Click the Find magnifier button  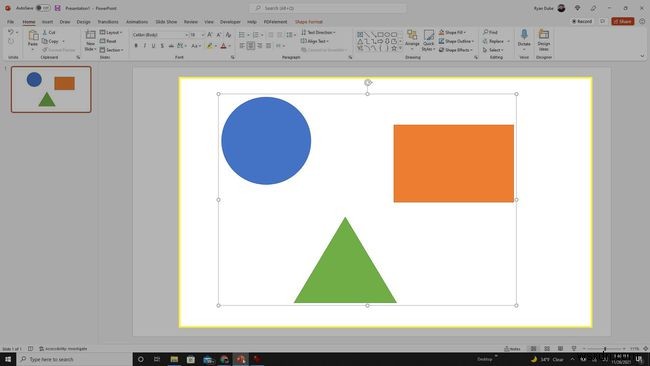490,32
